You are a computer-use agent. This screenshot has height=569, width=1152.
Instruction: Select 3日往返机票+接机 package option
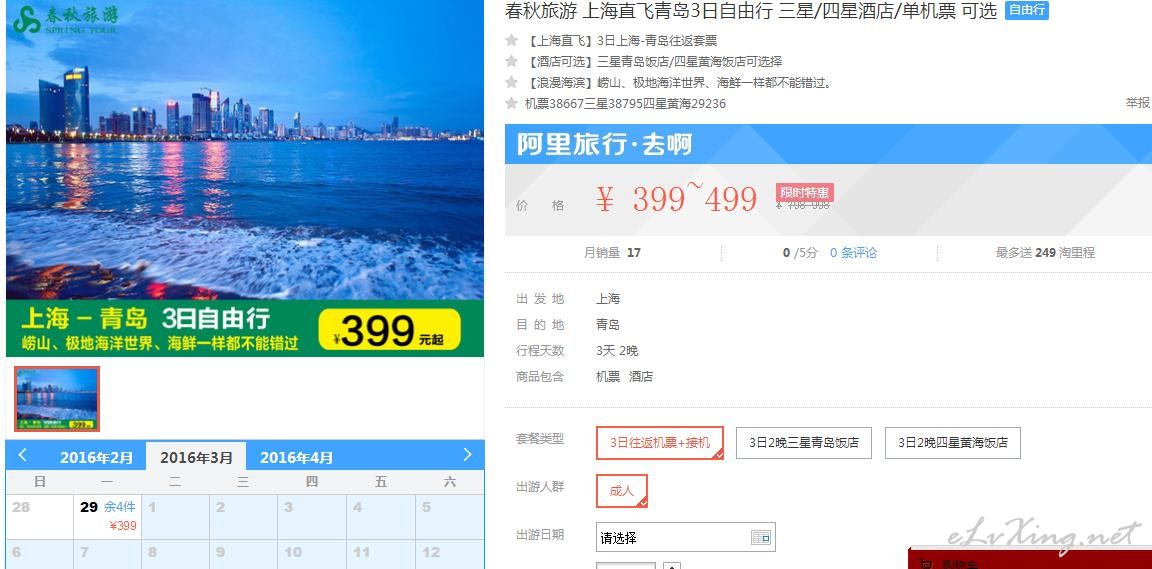(x=660, y=443)
